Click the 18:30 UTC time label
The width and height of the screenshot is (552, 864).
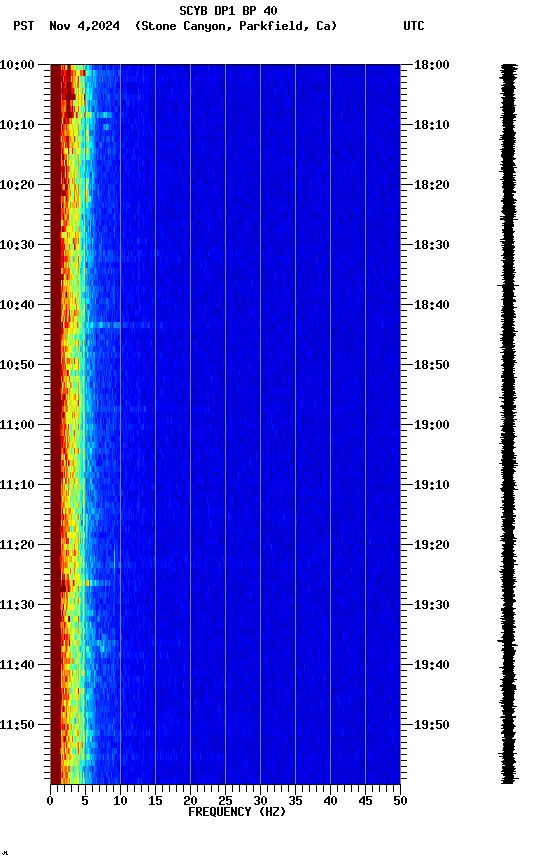(432, 245)
